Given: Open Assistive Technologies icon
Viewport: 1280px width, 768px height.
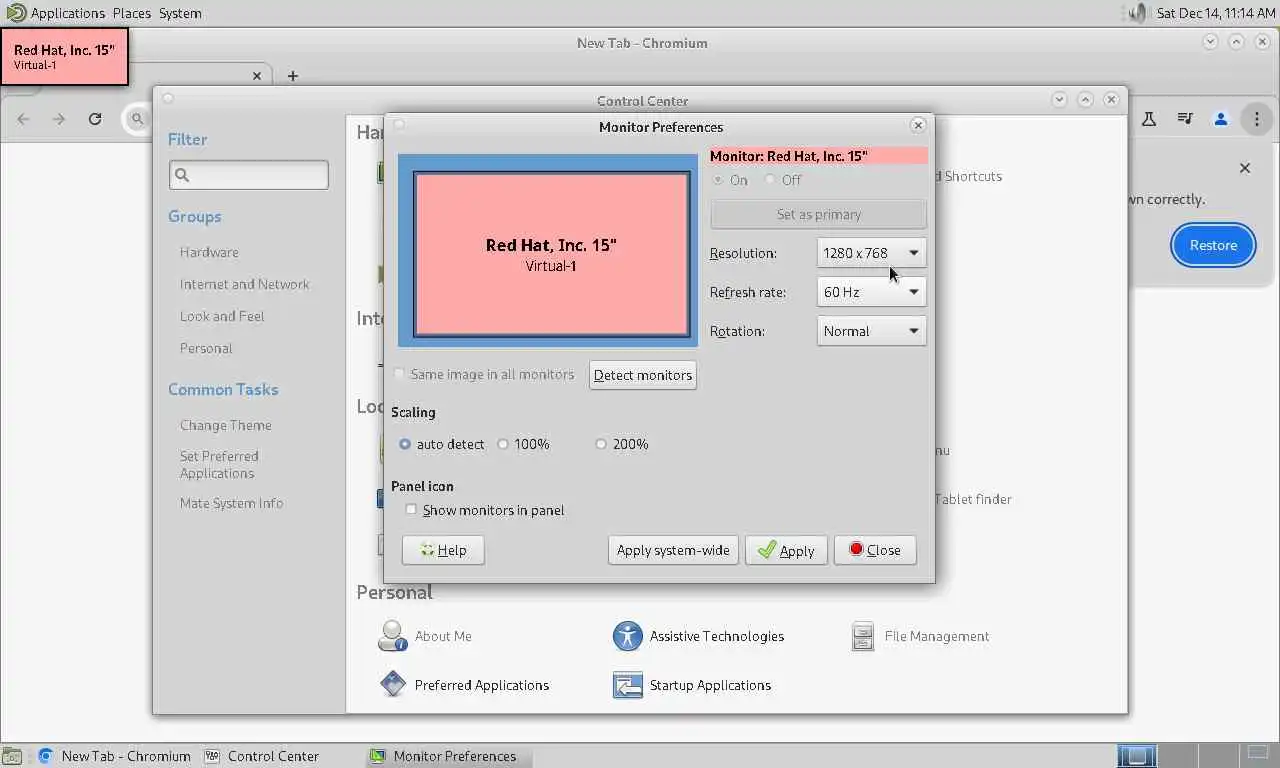Looking at the screenshot, I should coord(698,636).
